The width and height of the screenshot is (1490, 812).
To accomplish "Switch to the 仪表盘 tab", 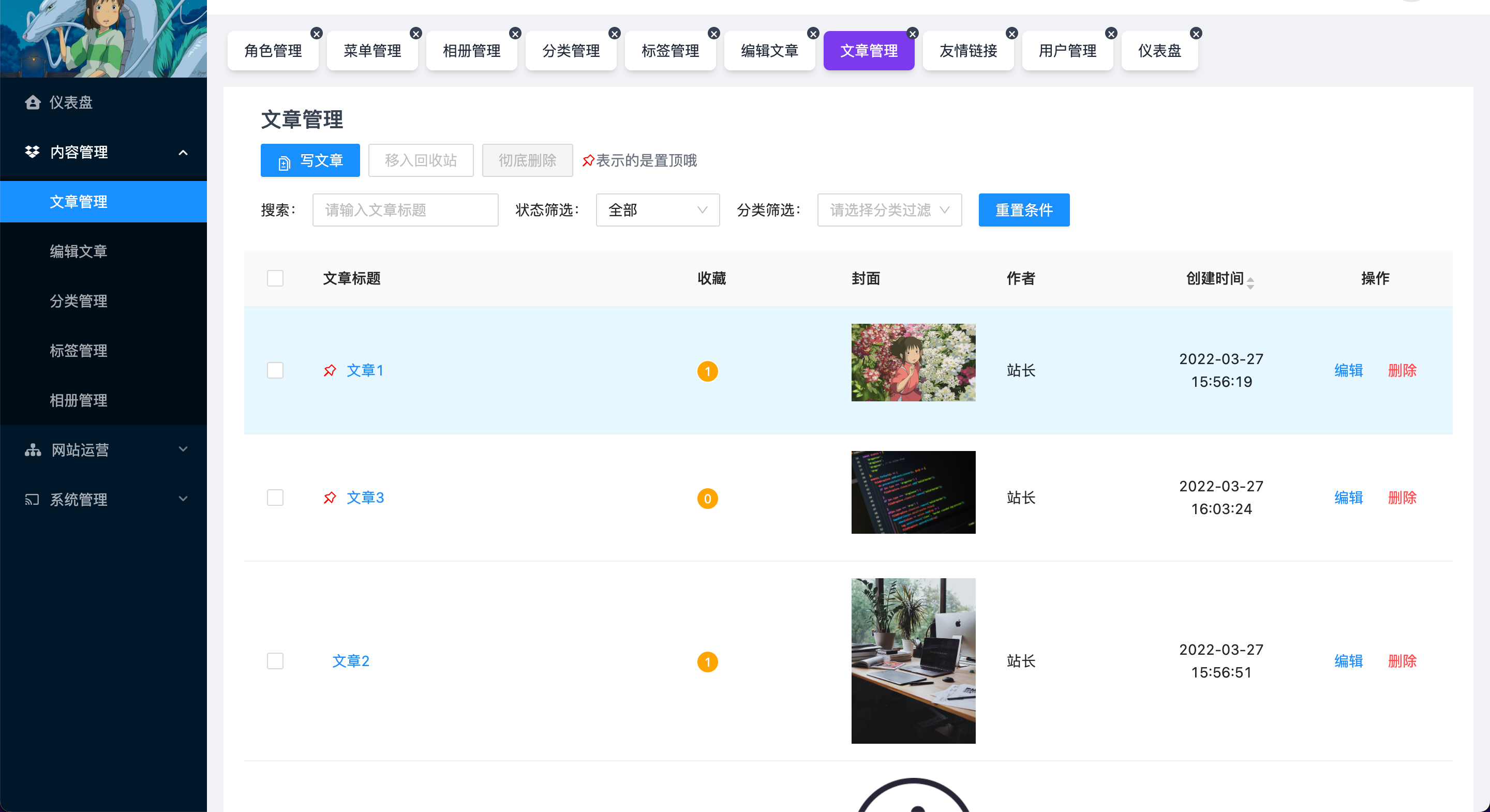I will click(1160, 51).
